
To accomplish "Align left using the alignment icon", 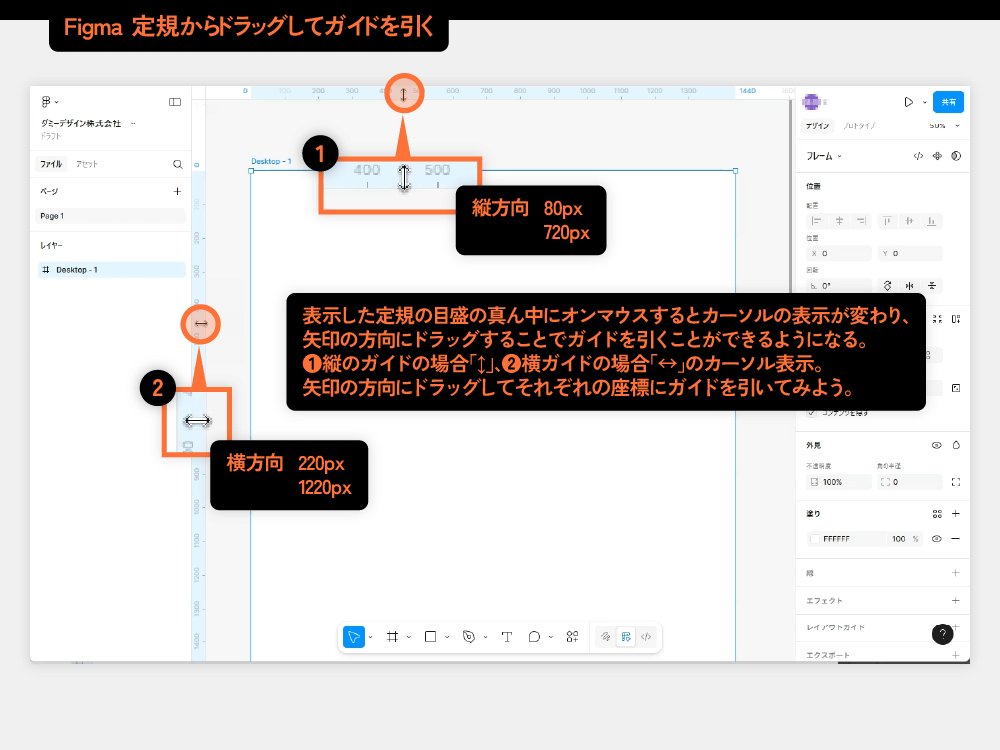I will pos(816,221).
